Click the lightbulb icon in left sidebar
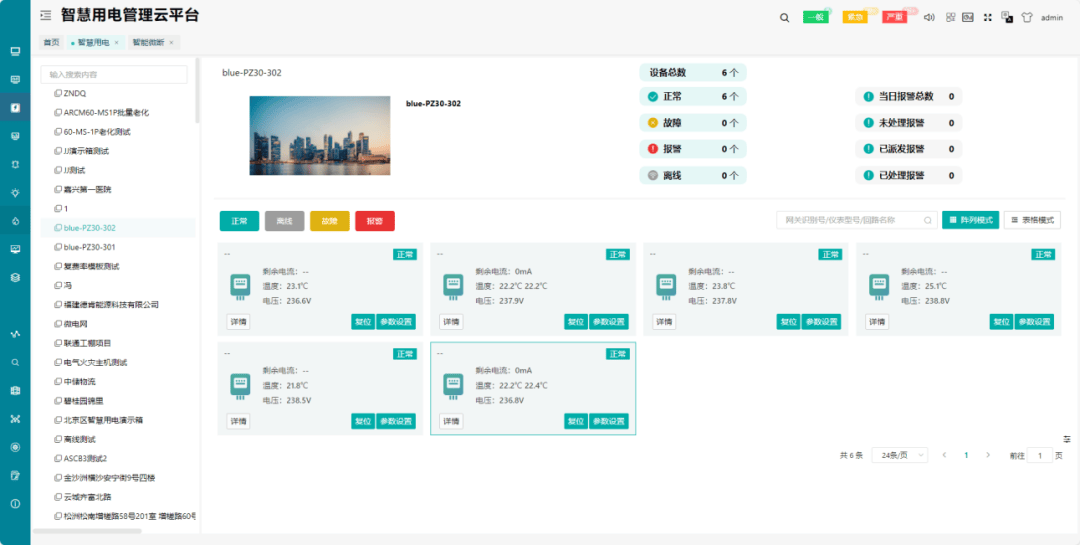This screenshot has width=1080, height=545. click(15, 193)
